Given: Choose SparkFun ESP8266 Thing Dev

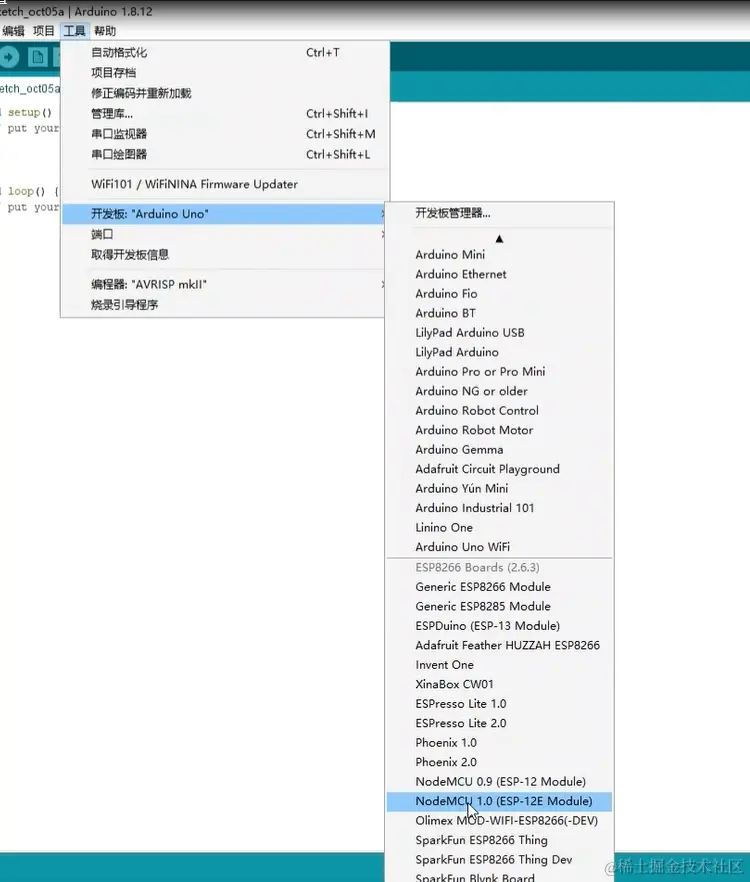Looking at the screenshot, I should (500, 860).
